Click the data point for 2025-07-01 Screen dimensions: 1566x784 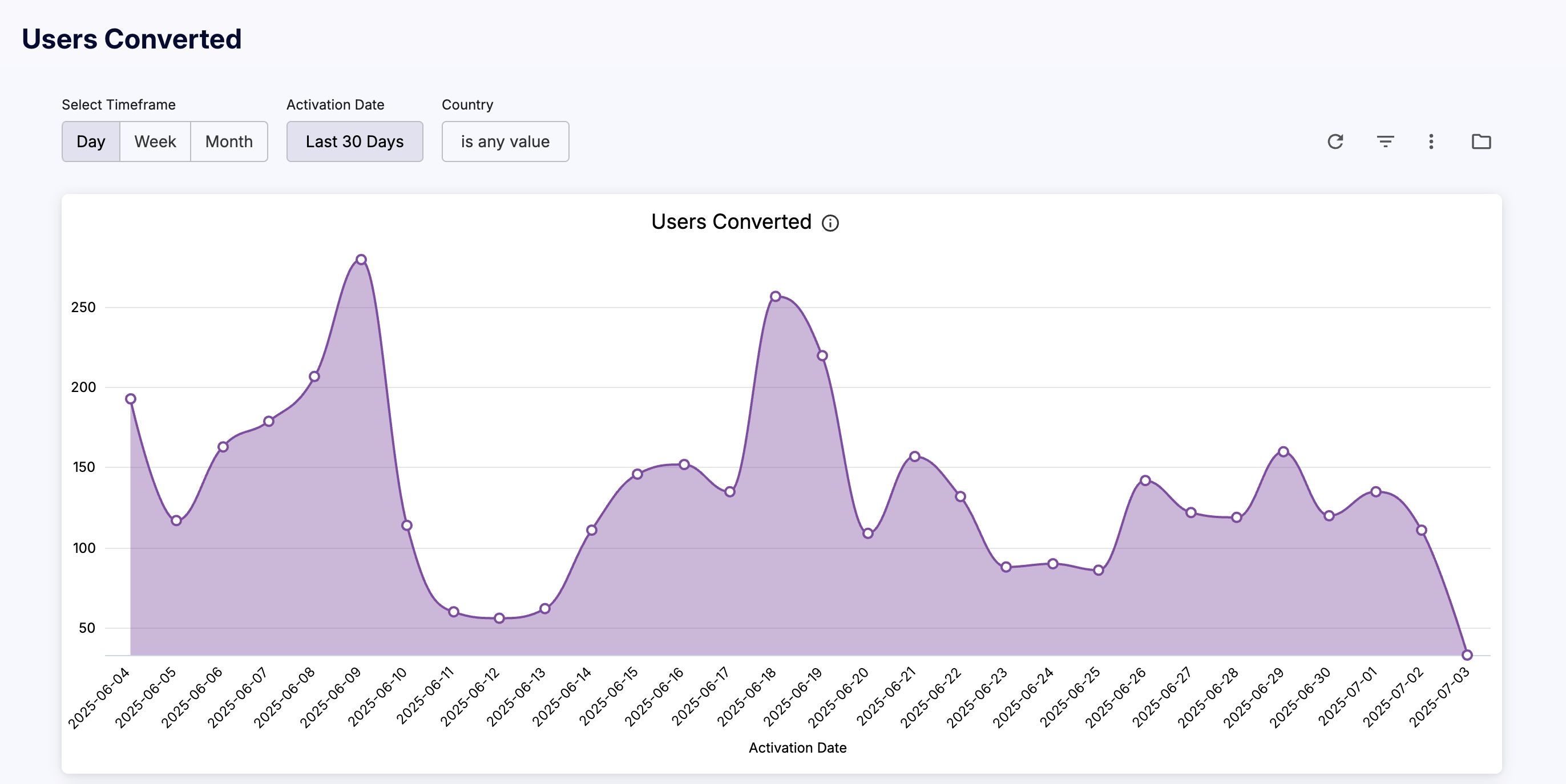point(1376,492)
